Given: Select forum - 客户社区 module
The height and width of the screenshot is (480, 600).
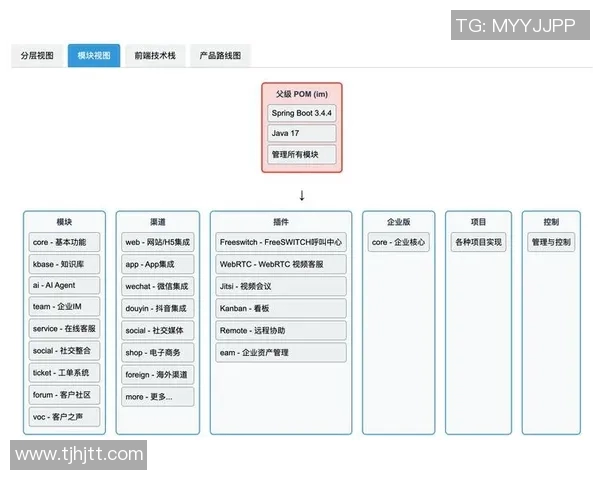Looking at the screenshot, I should [x=64, y=395].
